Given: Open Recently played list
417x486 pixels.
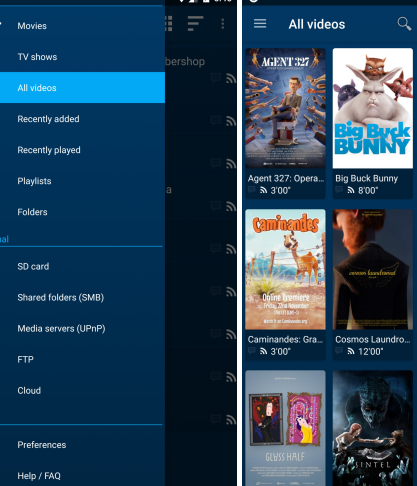Looking at the screenshot, I should coord(49,150).
